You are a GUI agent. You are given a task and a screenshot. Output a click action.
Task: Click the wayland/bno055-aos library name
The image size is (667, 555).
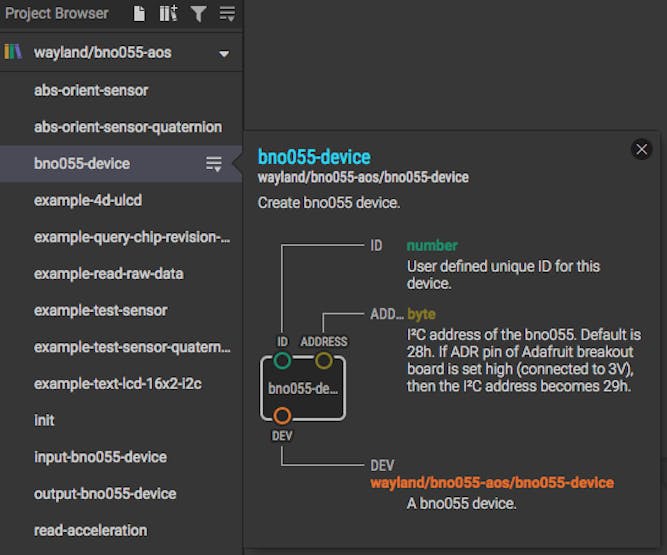[103, 53]
